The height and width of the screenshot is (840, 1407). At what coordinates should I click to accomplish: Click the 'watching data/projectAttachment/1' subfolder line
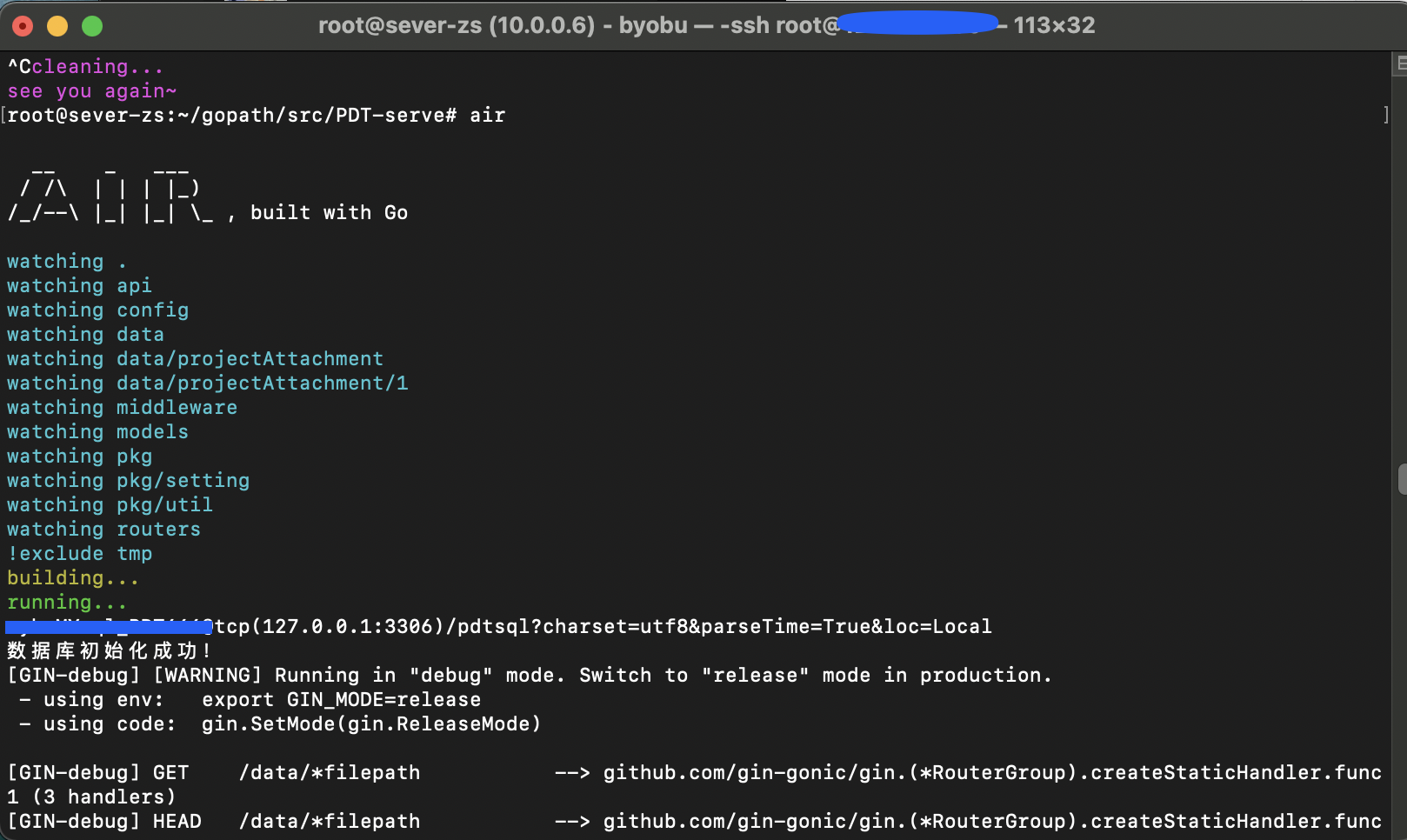(207, 383)
